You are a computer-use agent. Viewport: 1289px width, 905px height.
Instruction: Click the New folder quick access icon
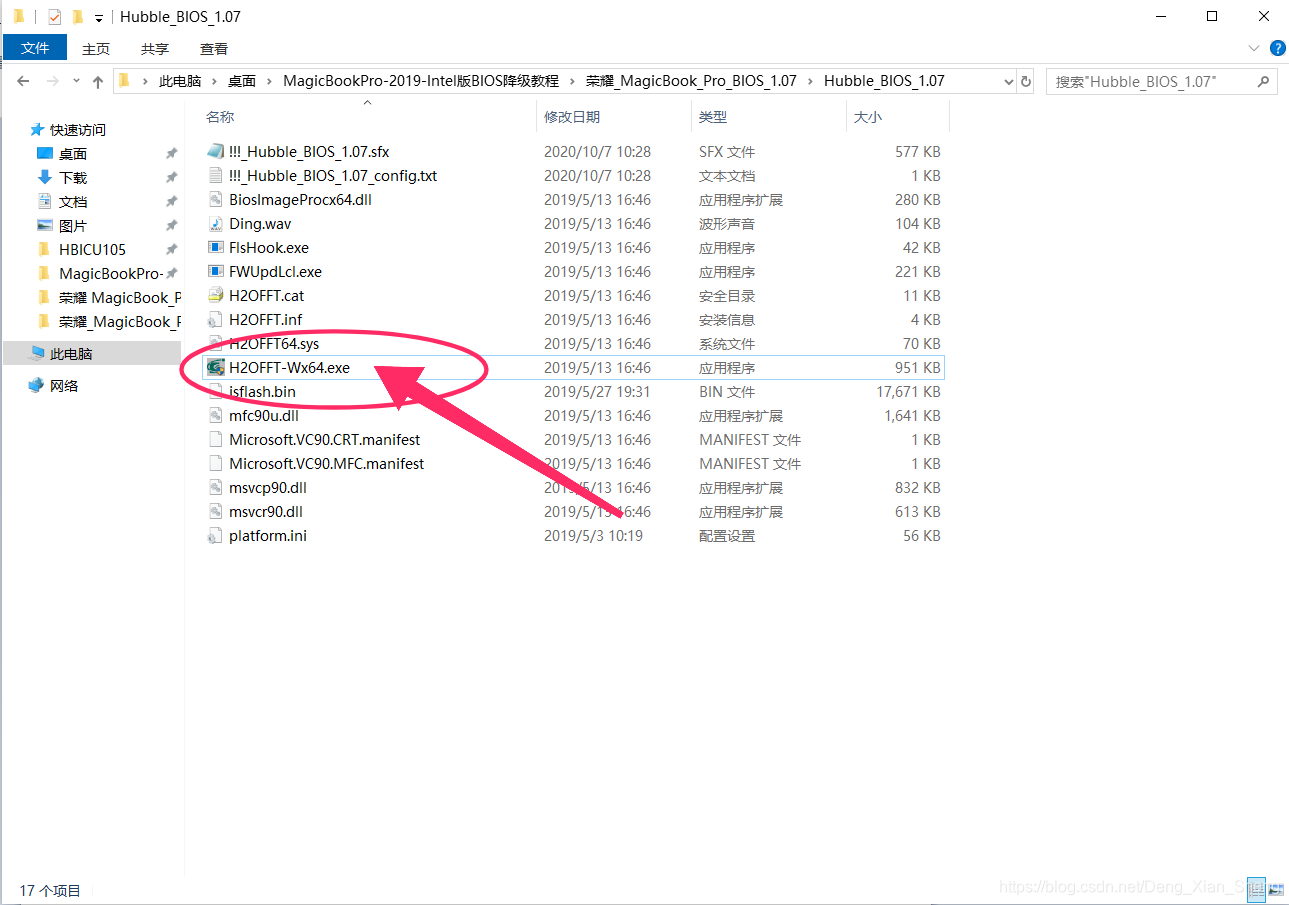(77, 17)
